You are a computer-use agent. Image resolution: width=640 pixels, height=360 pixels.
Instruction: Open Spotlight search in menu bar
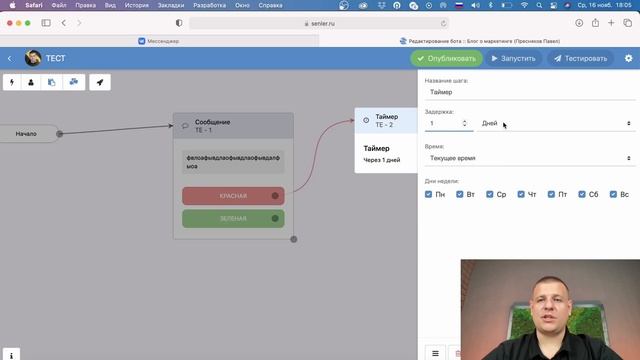[x=539, y=5]
